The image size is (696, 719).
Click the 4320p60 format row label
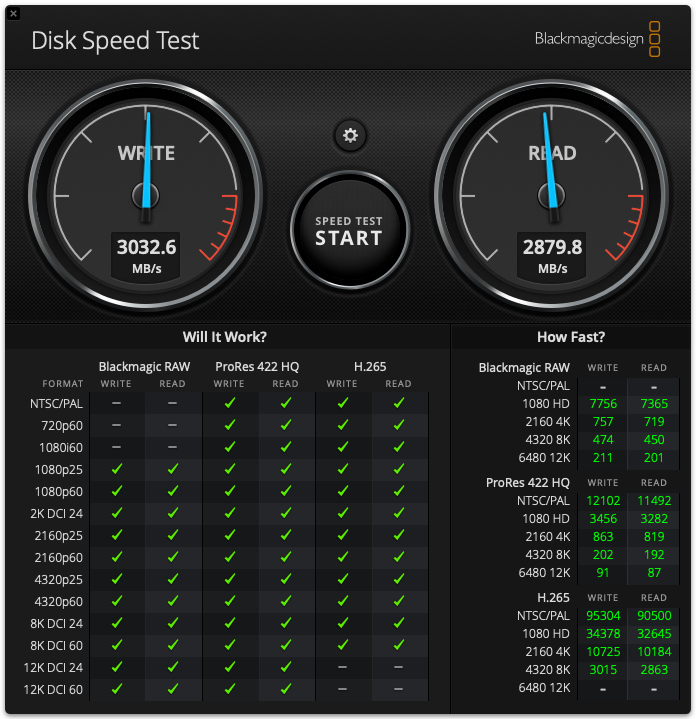tap(59, 602)
